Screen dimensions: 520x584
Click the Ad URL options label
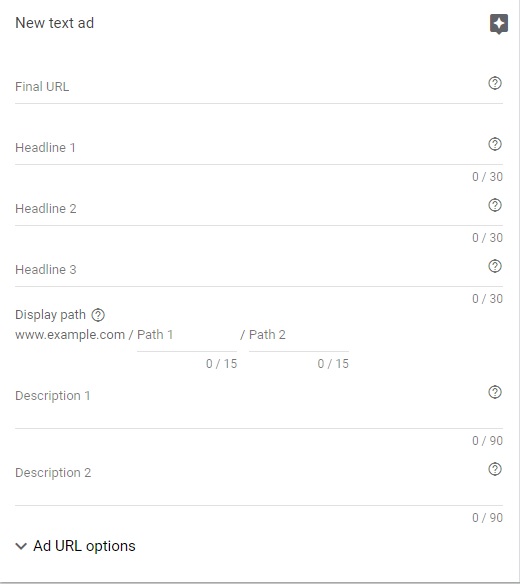click(x=84, y=546)
